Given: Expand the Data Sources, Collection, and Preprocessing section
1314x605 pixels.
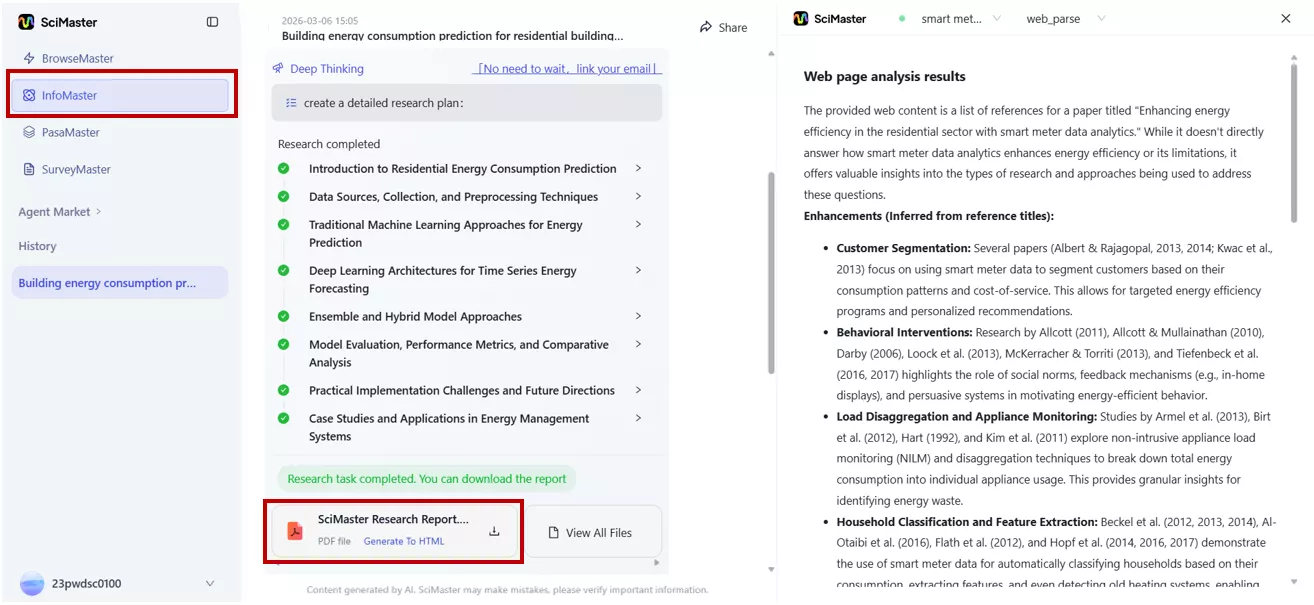Looking at the screenshot, I should [x=639, y=196].
